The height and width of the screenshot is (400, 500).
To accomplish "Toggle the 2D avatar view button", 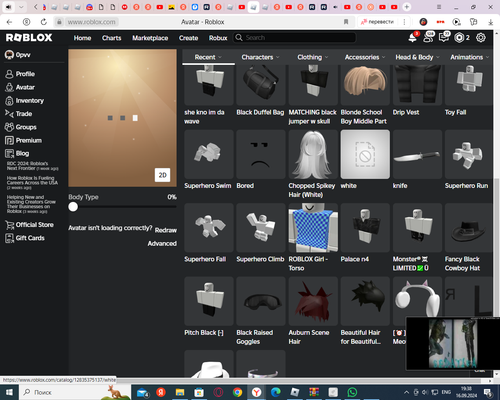I will [x=162, y=175].
